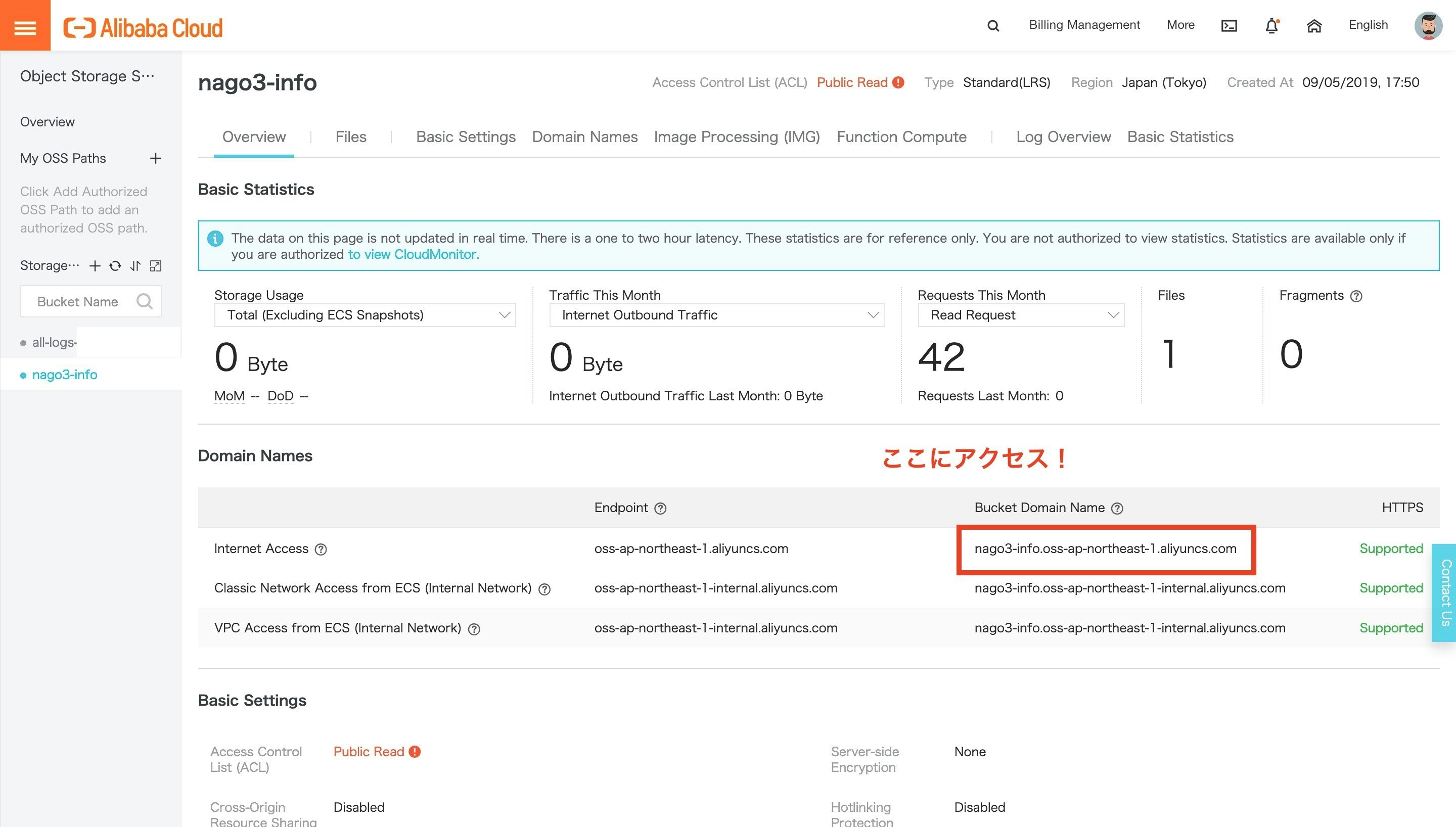Viewport: 1456px width, 827px height.
Task: Open VPC Access from ECS help icon
Action: 474,629
